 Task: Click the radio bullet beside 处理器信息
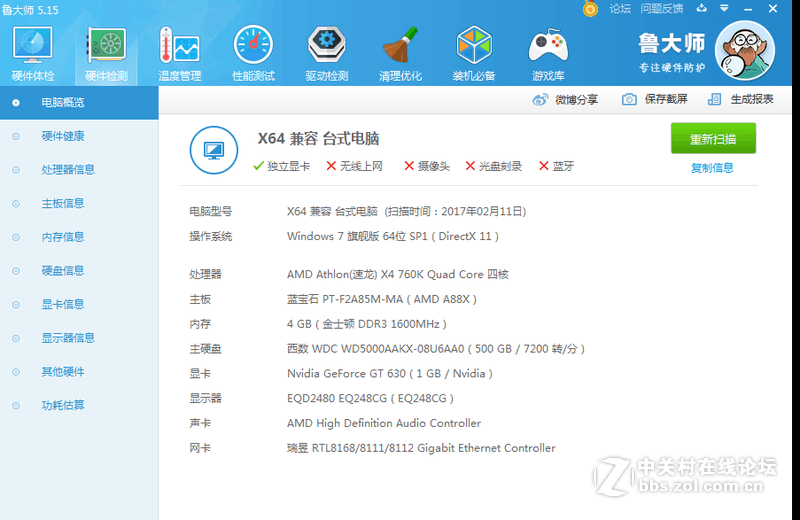tap(16, 170)
